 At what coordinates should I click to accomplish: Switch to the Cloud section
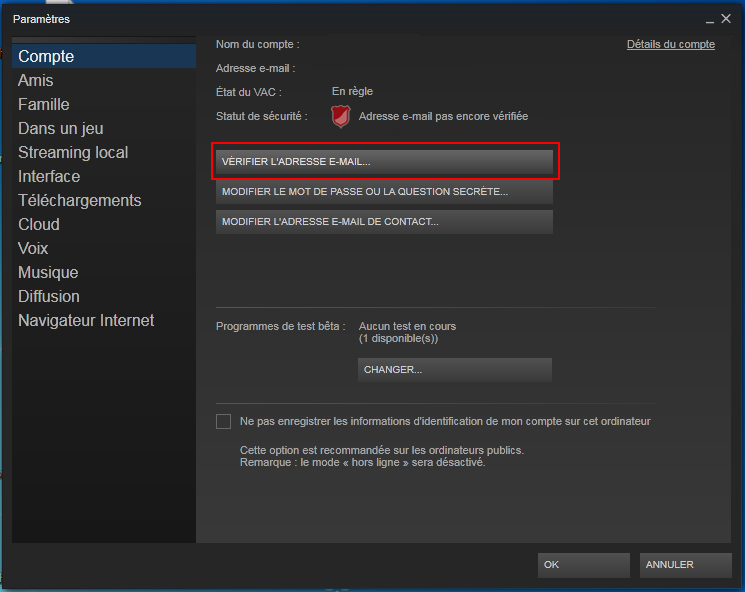coord(104,224)
